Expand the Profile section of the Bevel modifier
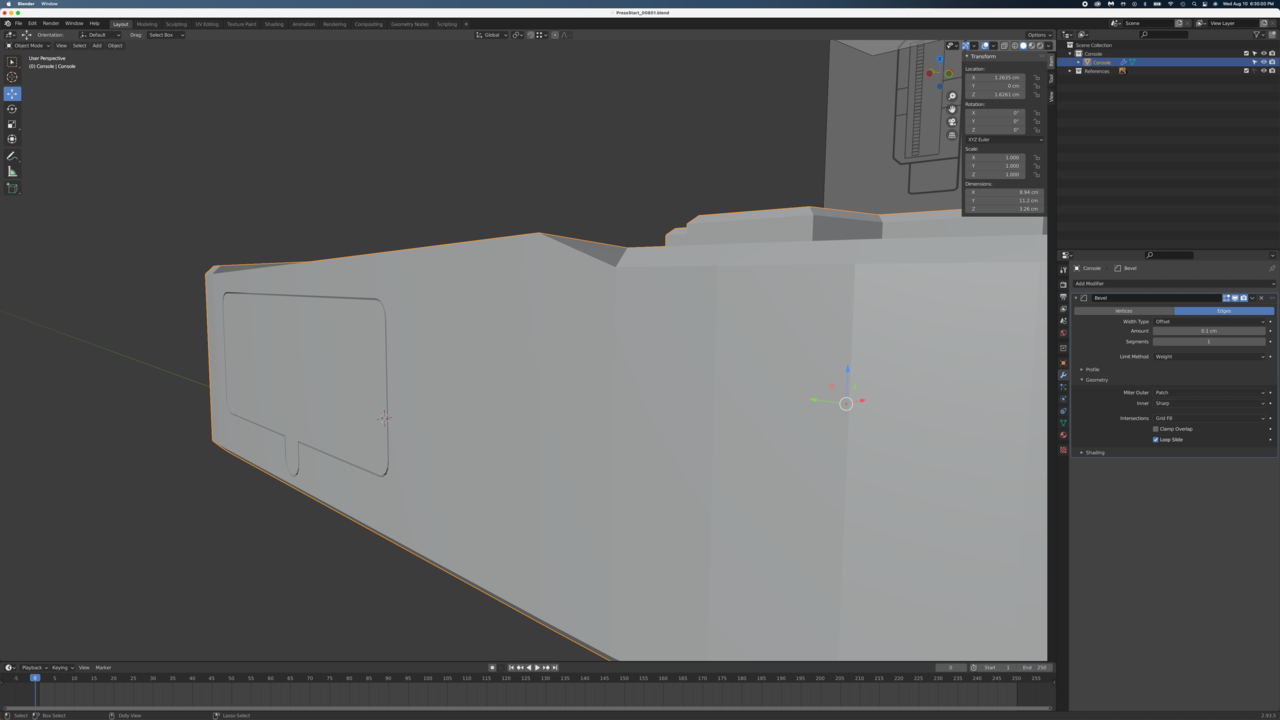This screenshot has width=1280, height=720. (1090, 369)
